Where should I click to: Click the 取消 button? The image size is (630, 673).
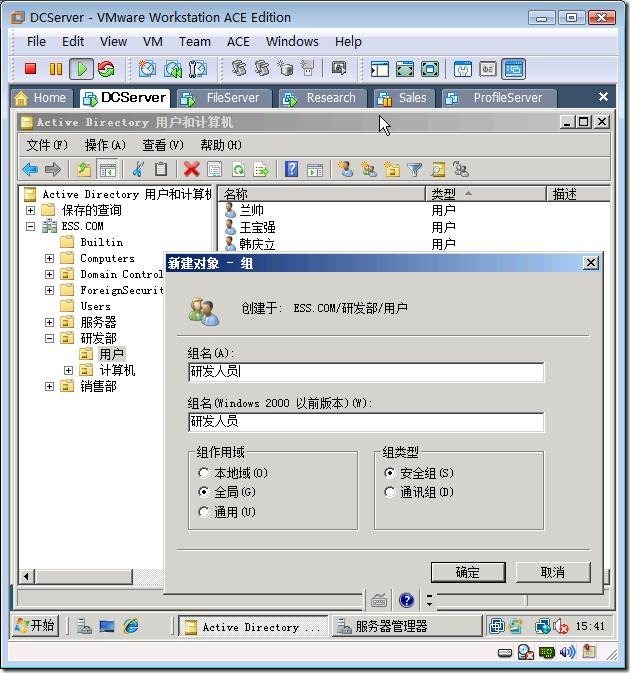[553, 572]
